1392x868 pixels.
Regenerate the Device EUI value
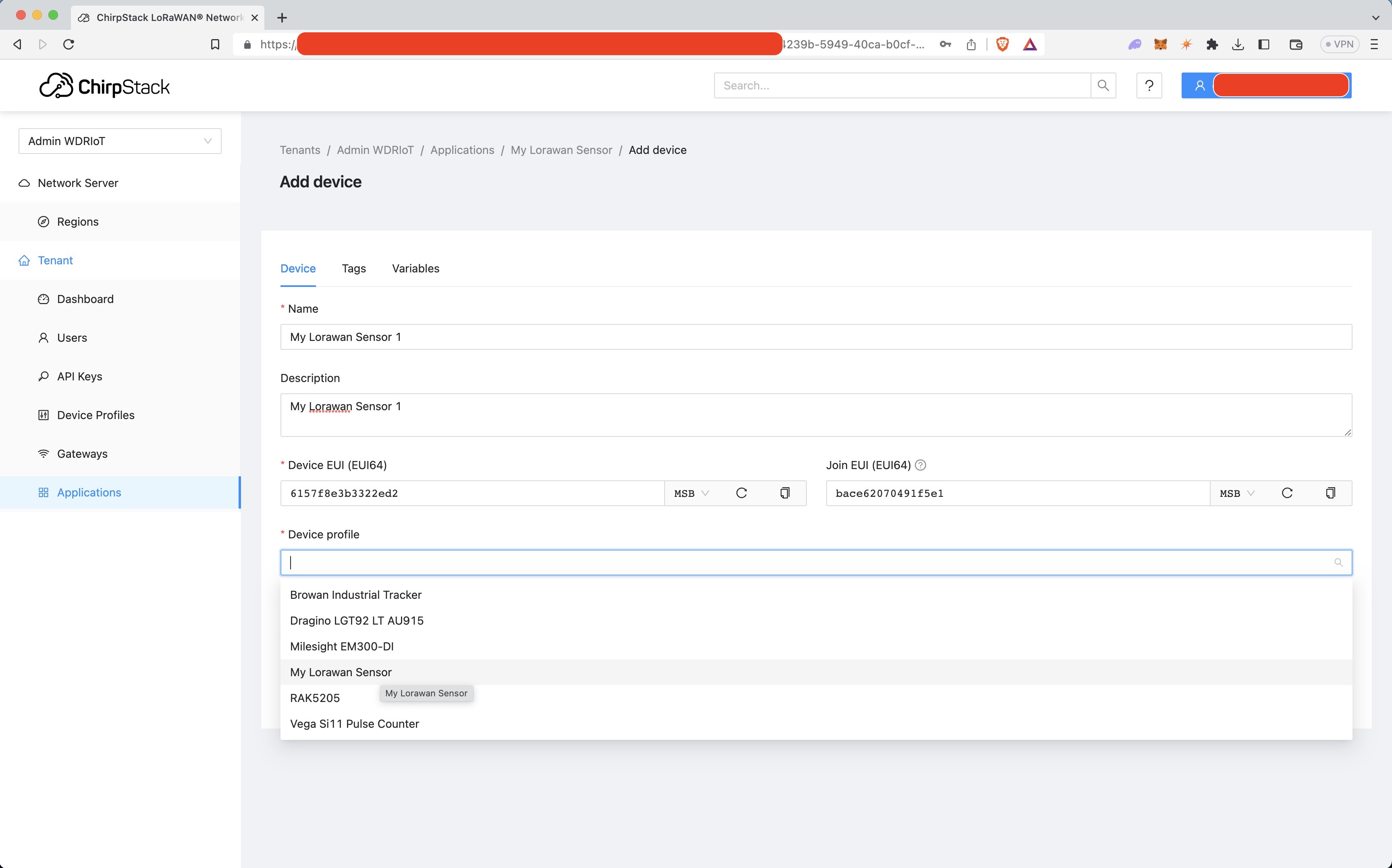[x=741, y=493]
